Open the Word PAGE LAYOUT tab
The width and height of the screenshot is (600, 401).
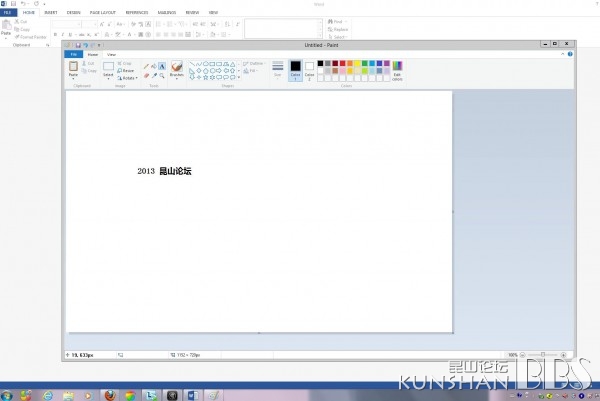click(x=103, y=13)
